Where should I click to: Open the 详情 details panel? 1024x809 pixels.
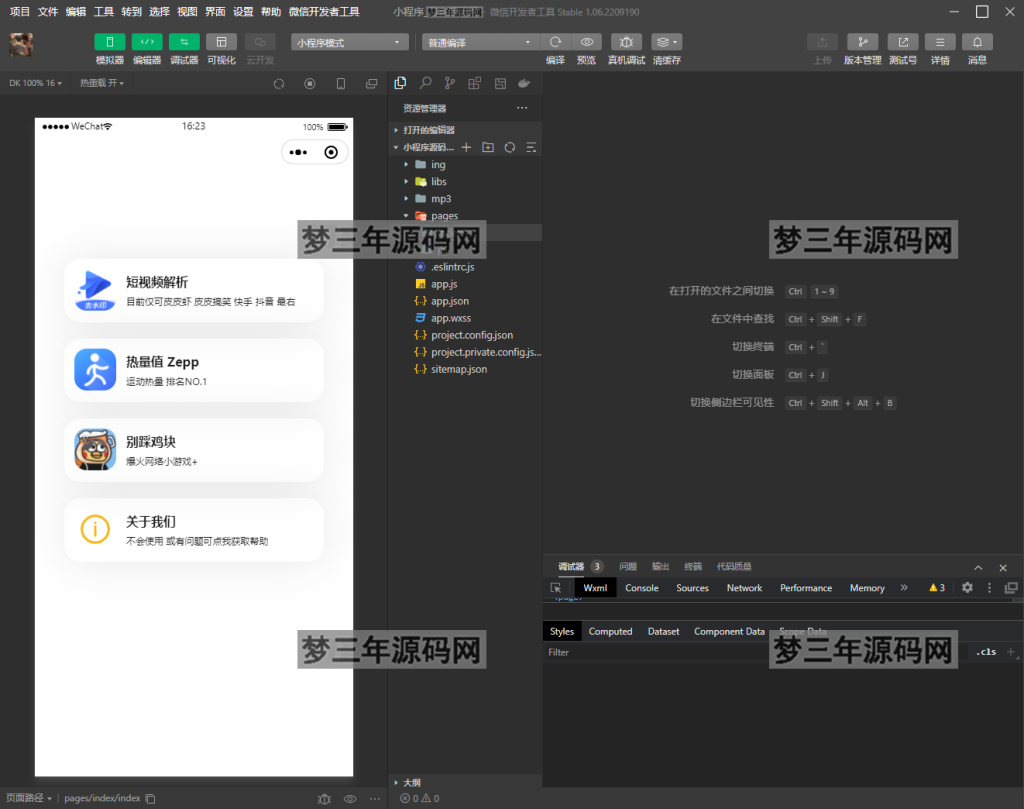940,42
